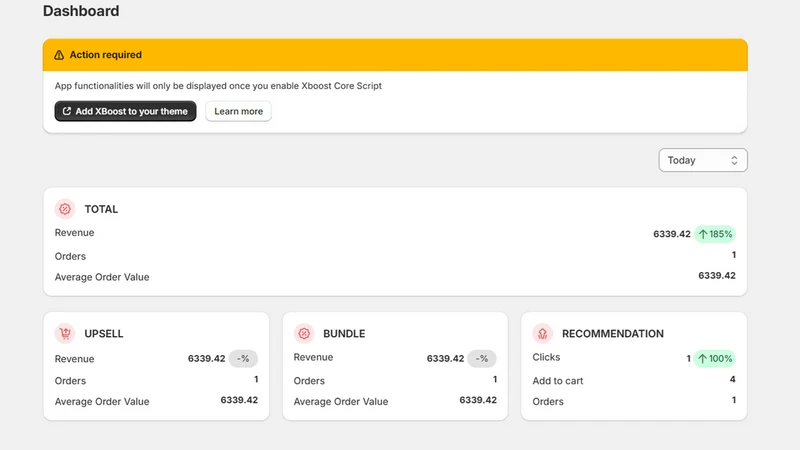
Task: Click the Orders label in UPSELL card
Action: coord(70,381)
